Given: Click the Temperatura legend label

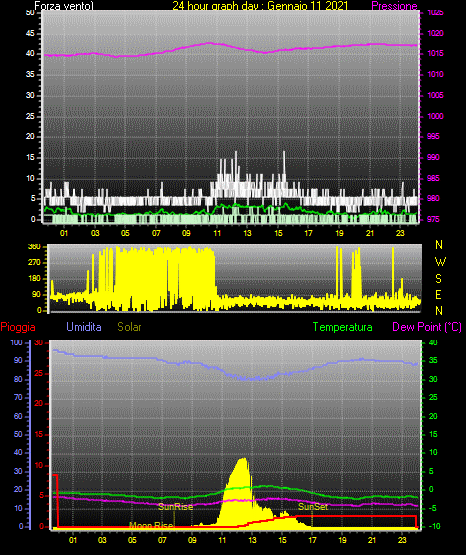Looking at the screenshot, I should point(343,327).
